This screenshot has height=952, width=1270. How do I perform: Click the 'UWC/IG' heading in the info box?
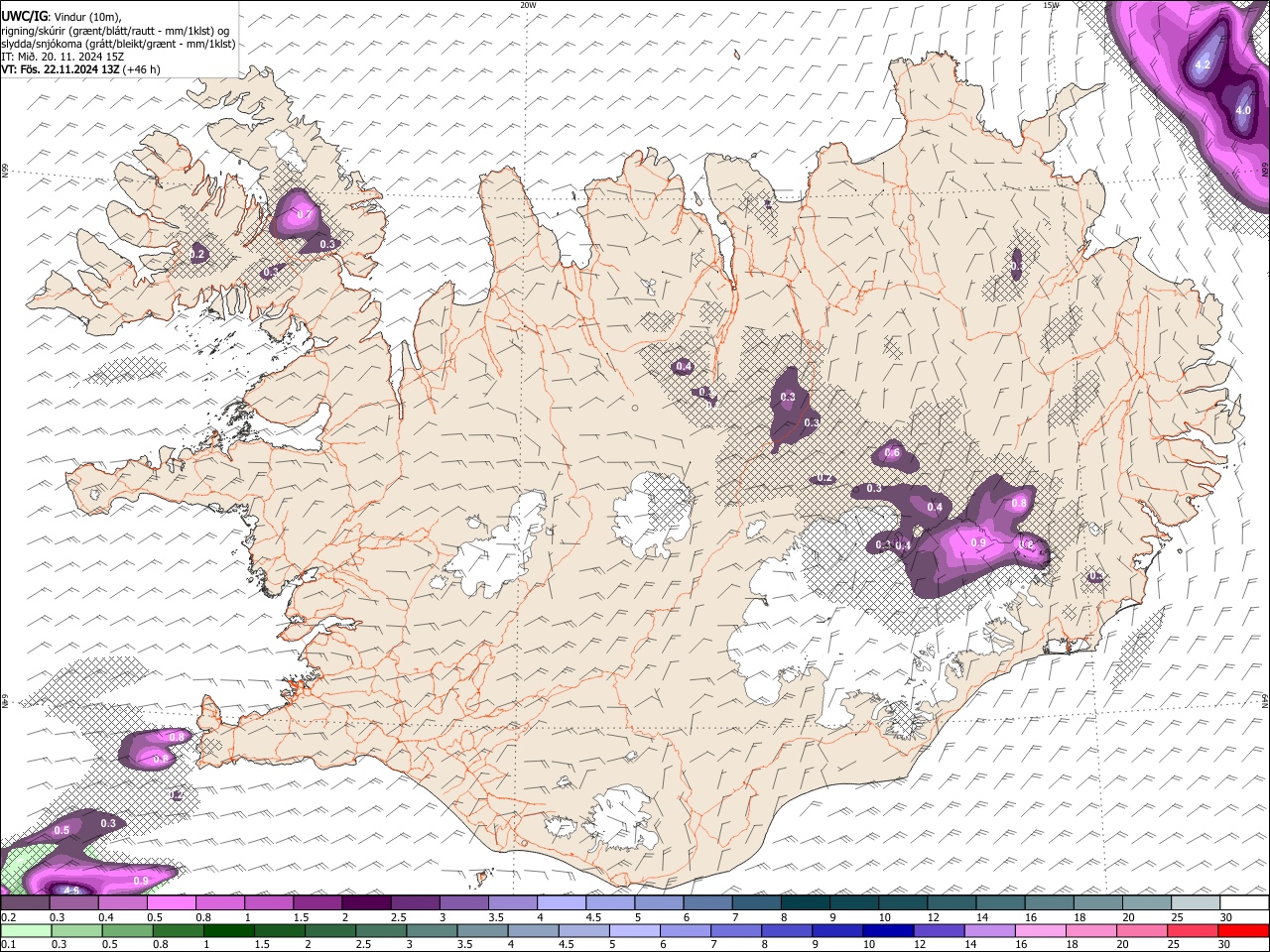tap(25, 16)
